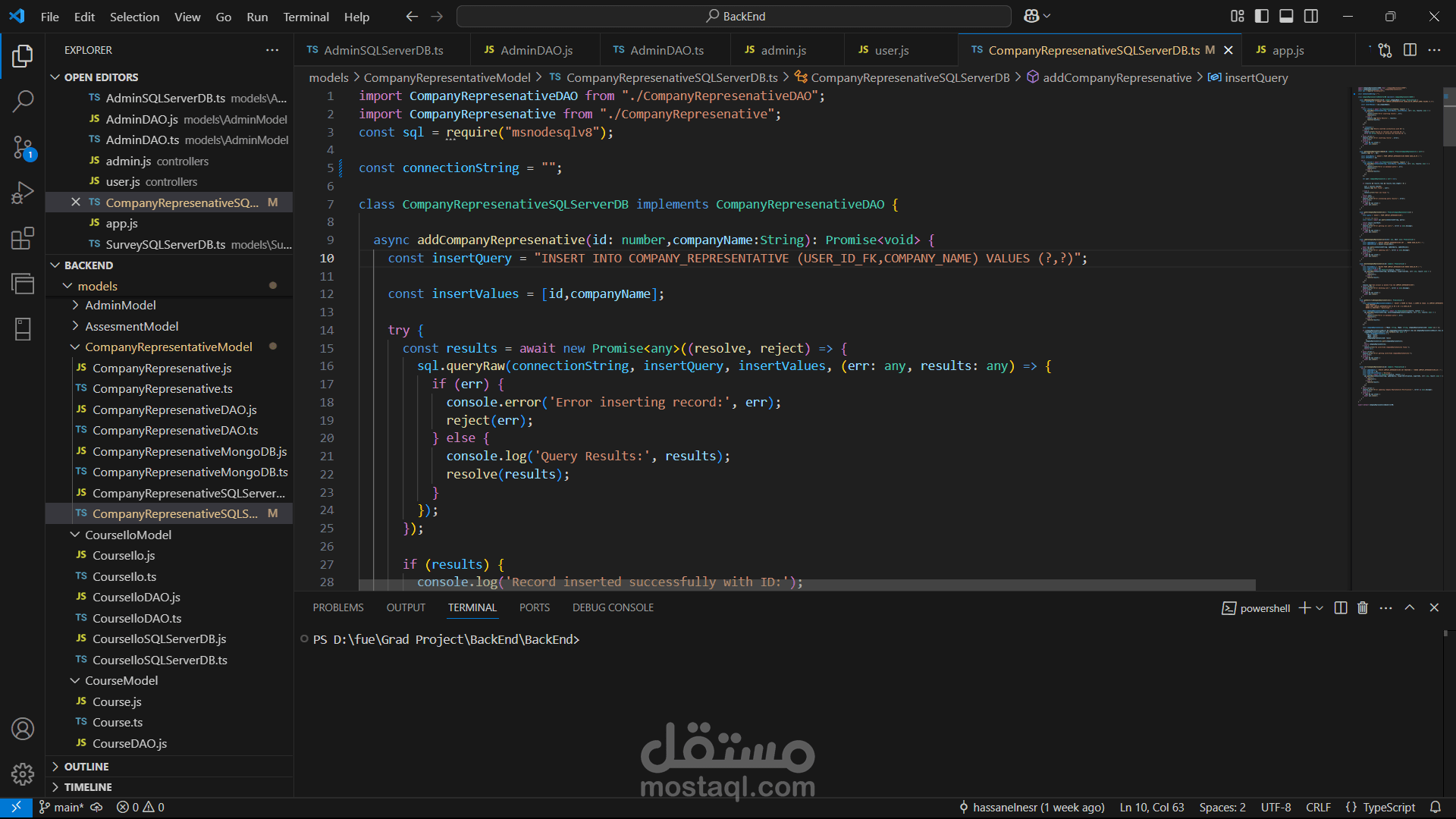Open the launch profile dropdown next to plus
The height and width of the screenshot is (819, 1456).
pyautogui.click(x=1319, y=608)
